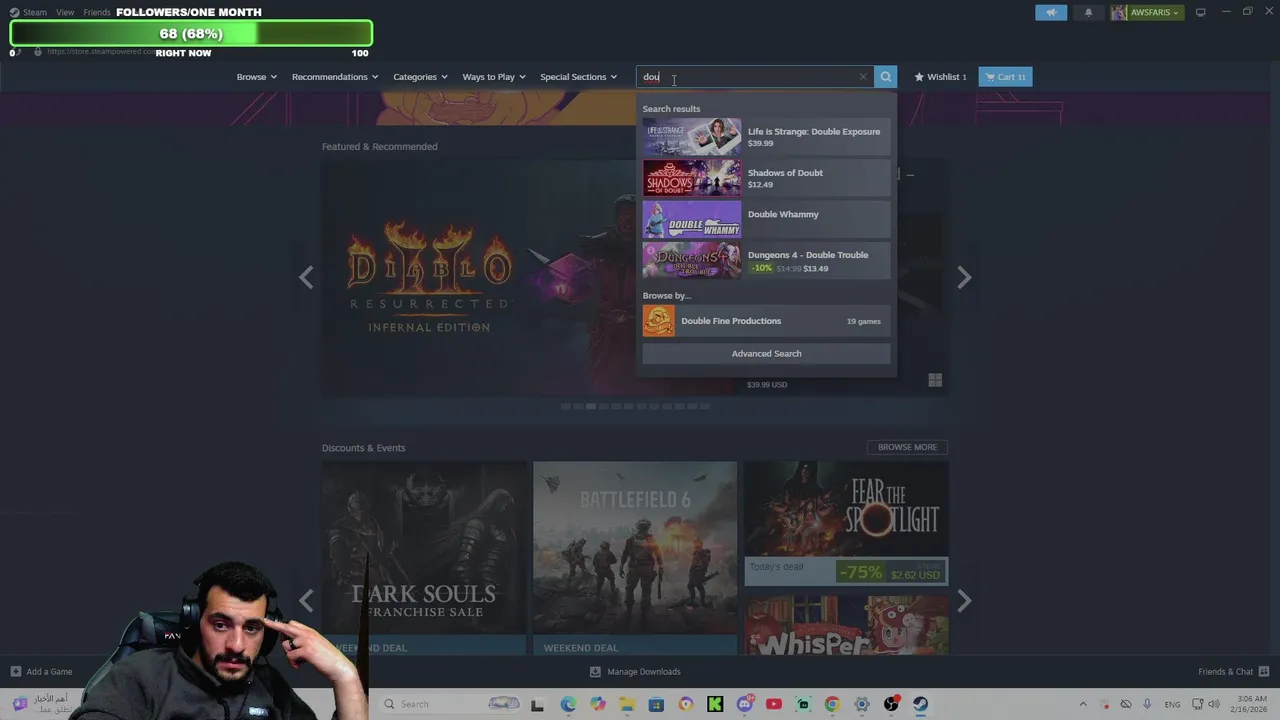Open Wishlist with the star icon
The height and width of the screenshot is (720, 1280).
point(940,77)
